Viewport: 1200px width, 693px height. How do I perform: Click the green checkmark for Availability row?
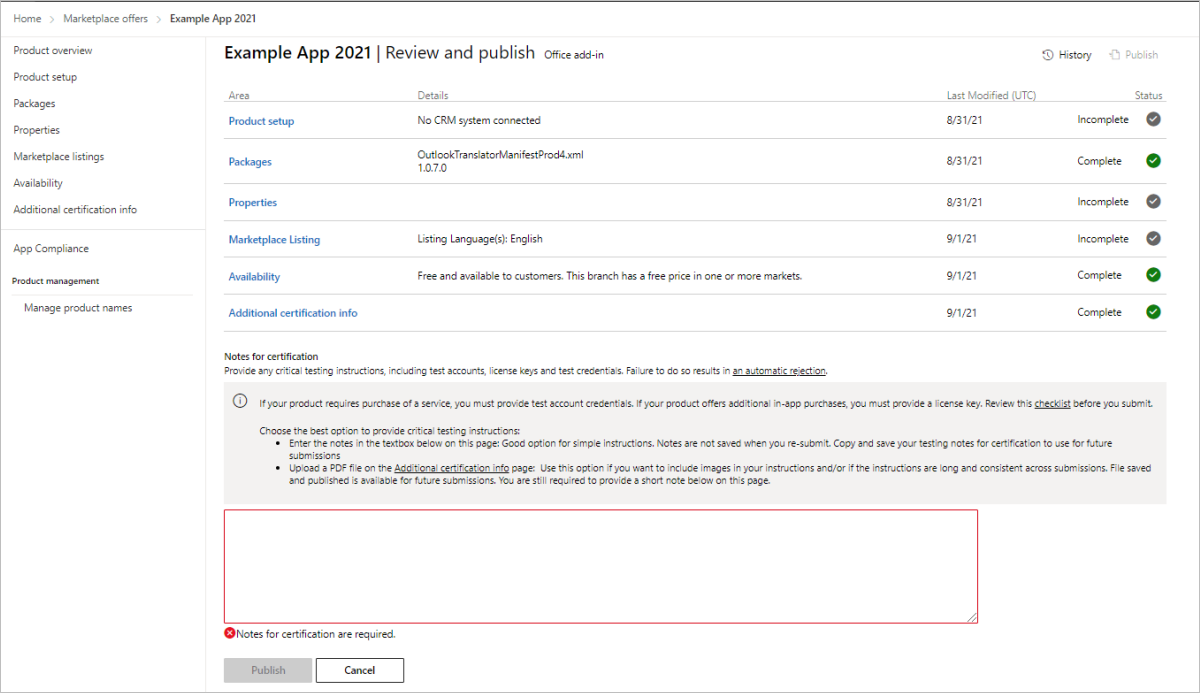tap(1153, 275)
